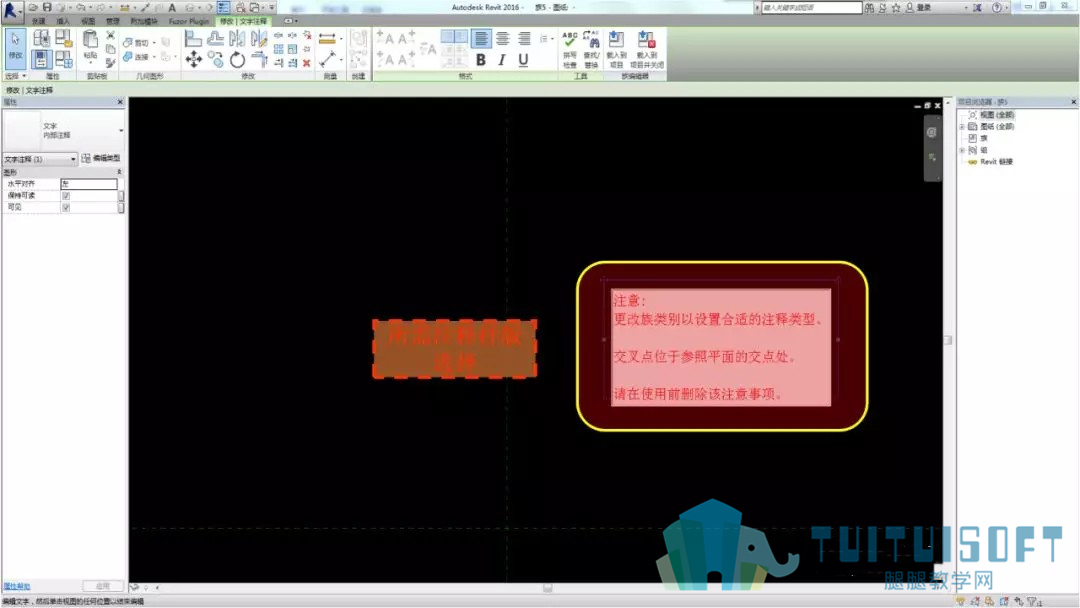Click the help question mark icon
The image size is (1080, 608).
pyautogui.click(x=996, y=8)
